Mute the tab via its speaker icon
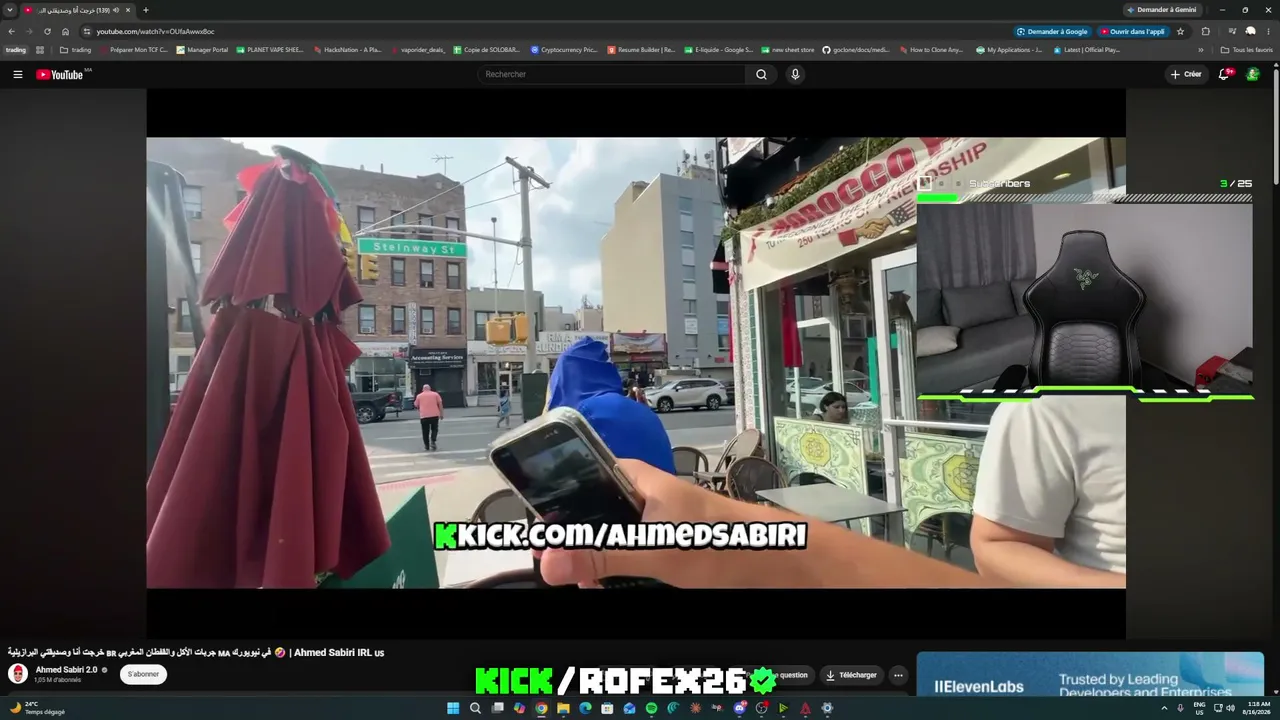The width and height of the screenshot is (1280, 720). pyautogui.click(x=116, y=10)
